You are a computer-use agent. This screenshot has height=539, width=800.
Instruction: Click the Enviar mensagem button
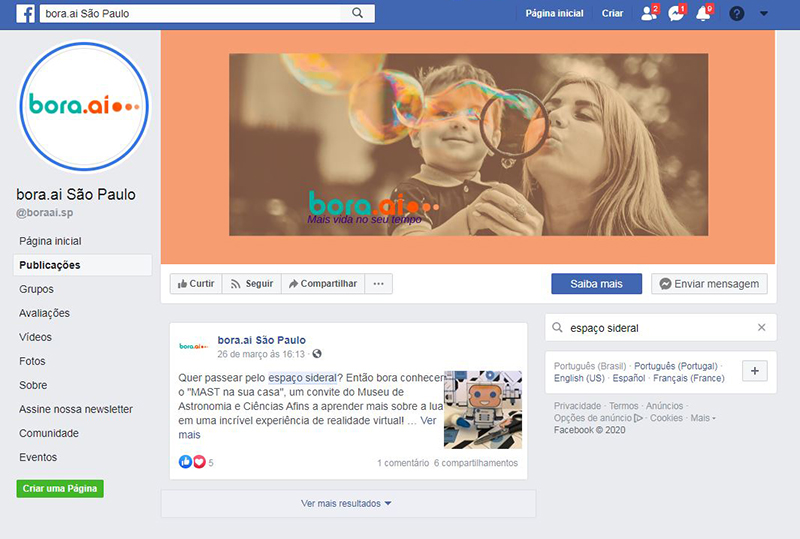709,284
